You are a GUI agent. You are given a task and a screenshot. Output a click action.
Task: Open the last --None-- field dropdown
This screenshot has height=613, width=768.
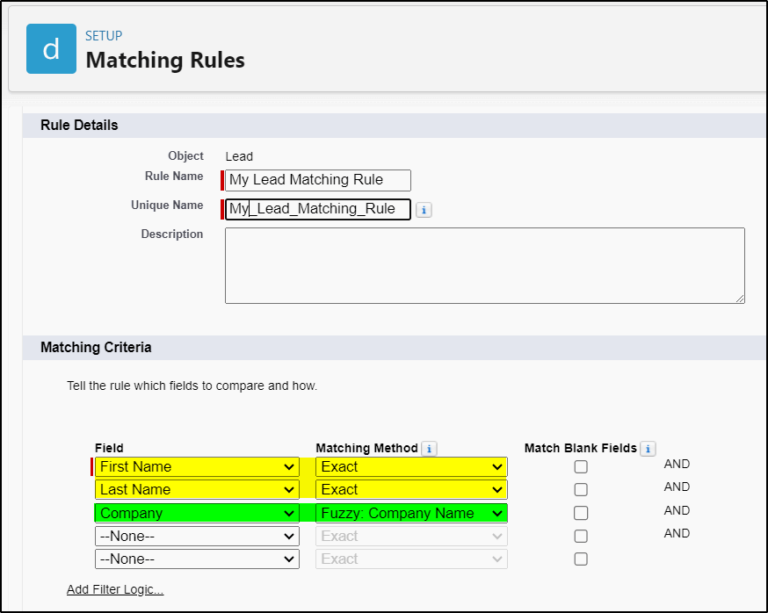click(197, 559)
